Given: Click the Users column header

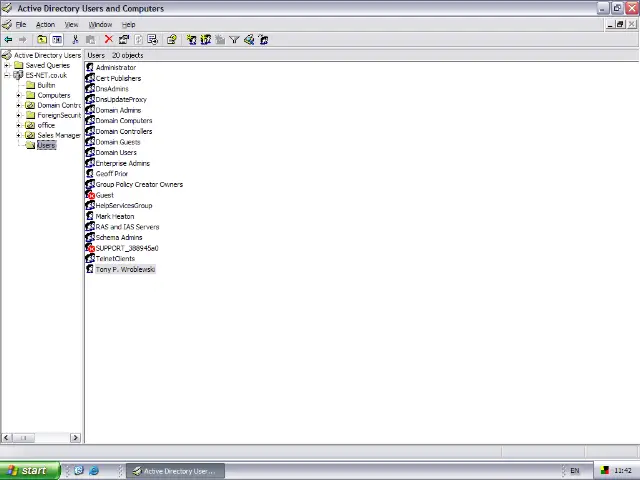Looking at the screenshot, I should [x=96, y=55].
